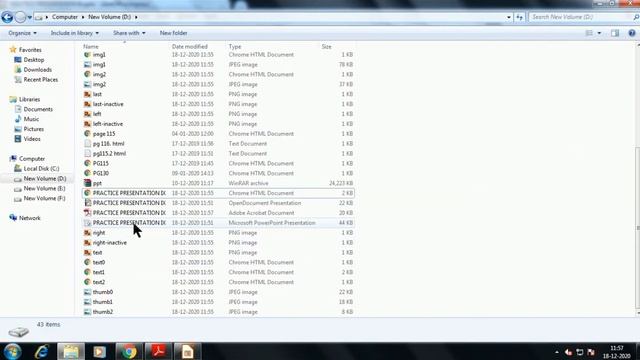640x360 pixels.
Task: Select the img1 JPEG image file icon
Action: click(x=87, y=64)
